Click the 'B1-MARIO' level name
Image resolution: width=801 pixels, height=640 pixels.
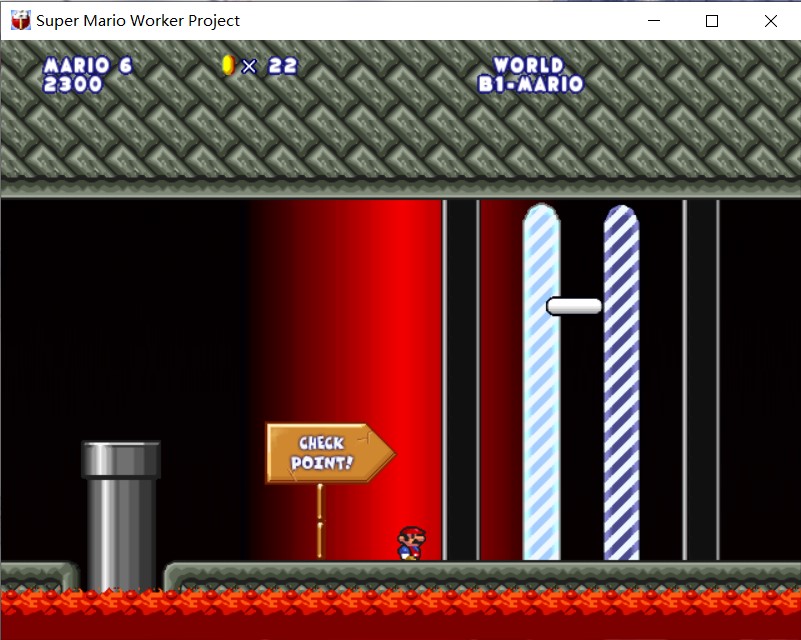[x=531, y=84]
